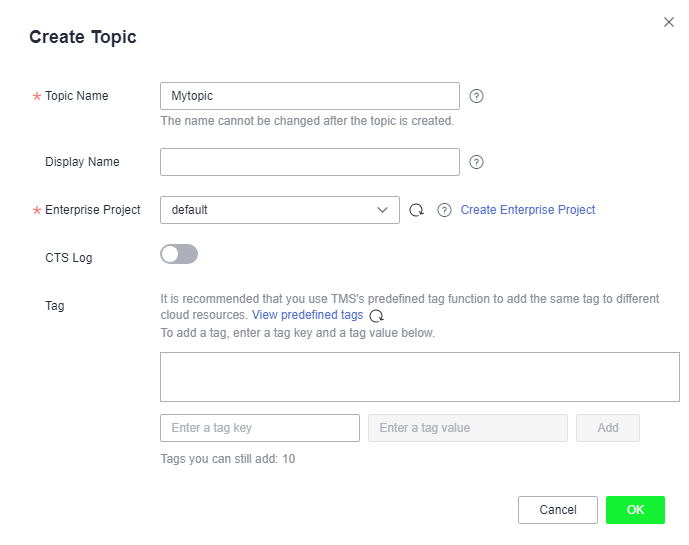Enable the CTS Log switch

(179, 254)
